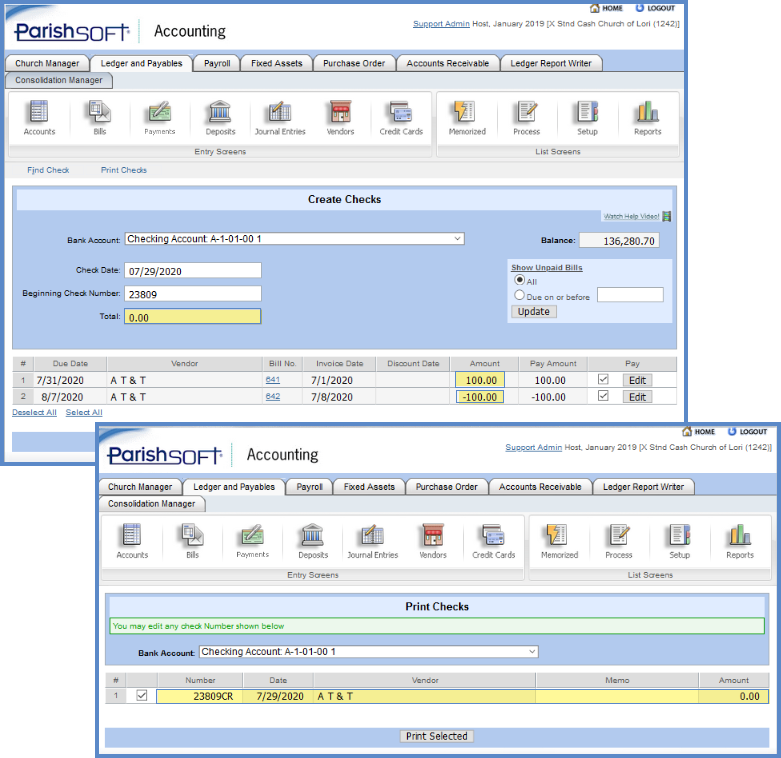Screen dimensions: 781x758
Task: Click into the Check Date field
Action: [193, 270]
